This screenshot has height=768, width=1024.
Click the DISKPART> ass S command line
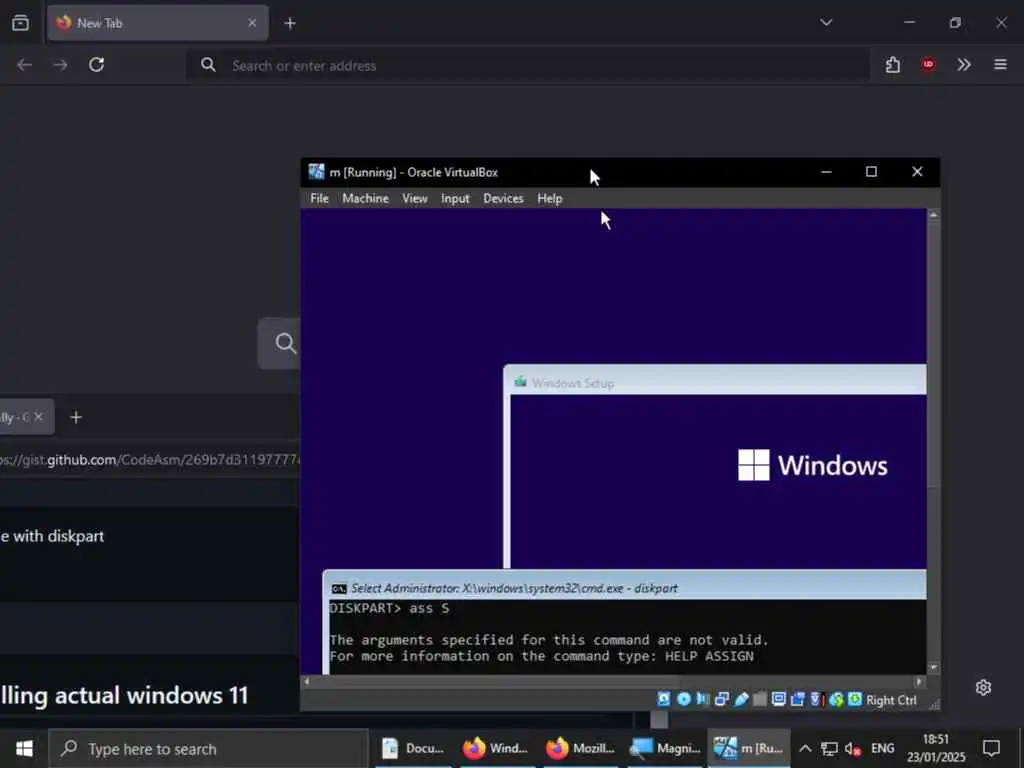click(389, 608)
